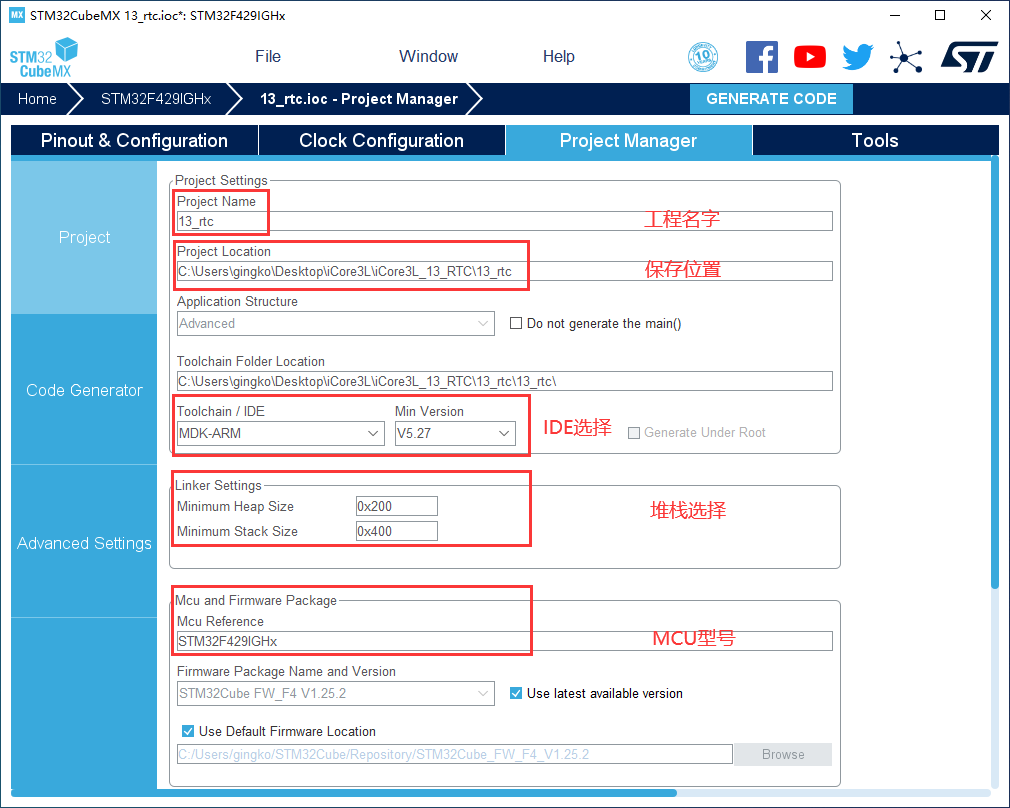Click the vertical scrollbar thumb

(995, 372)
